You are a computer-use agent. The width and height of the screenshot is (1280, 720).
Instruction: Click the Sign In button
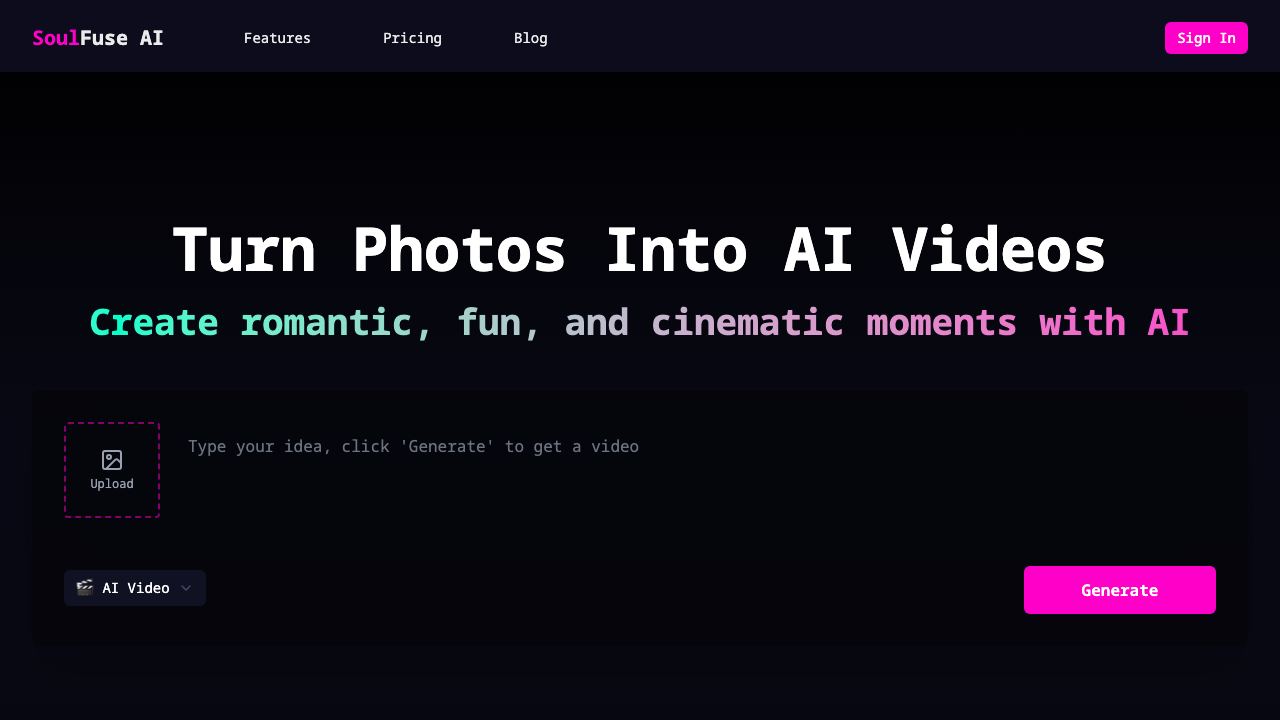click(x=1206, y=38)
